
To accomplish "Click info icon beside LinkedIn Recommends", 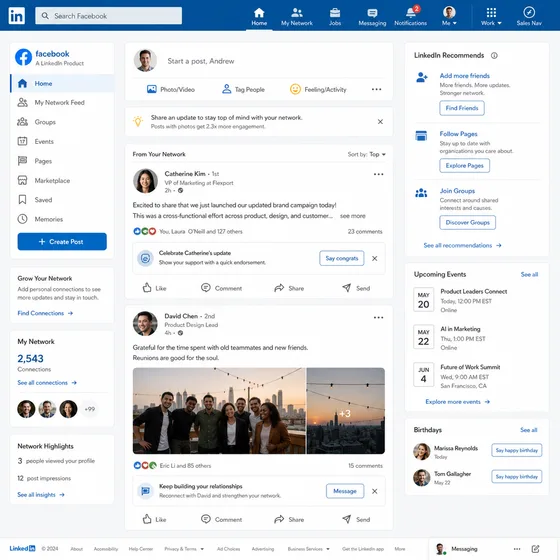I will tap(494, 55).
